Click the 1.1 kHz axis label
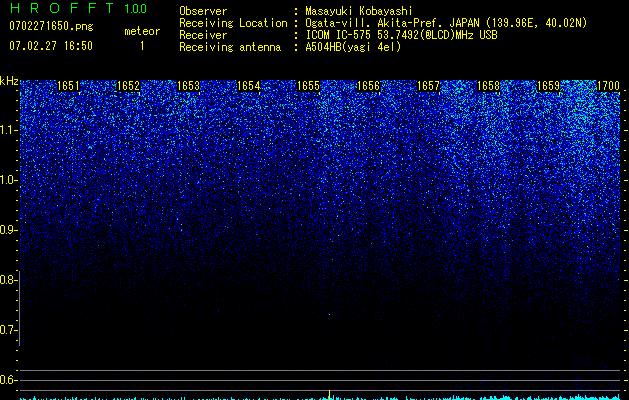 pyautogui.click(x=8, y=130)
